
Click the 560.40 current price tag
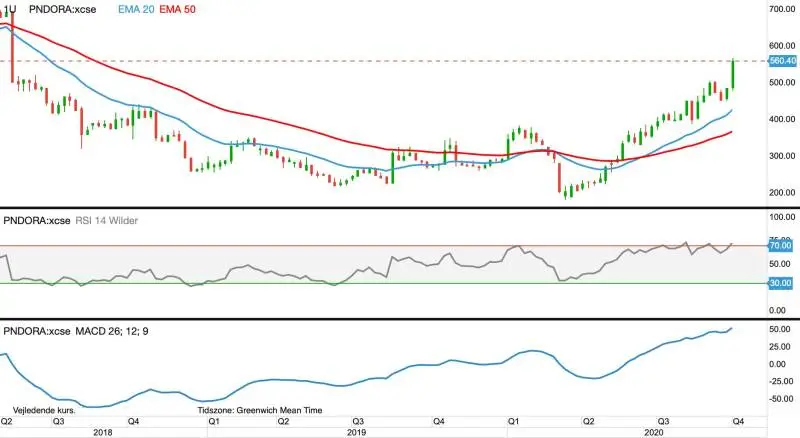(x=783, y=61)
